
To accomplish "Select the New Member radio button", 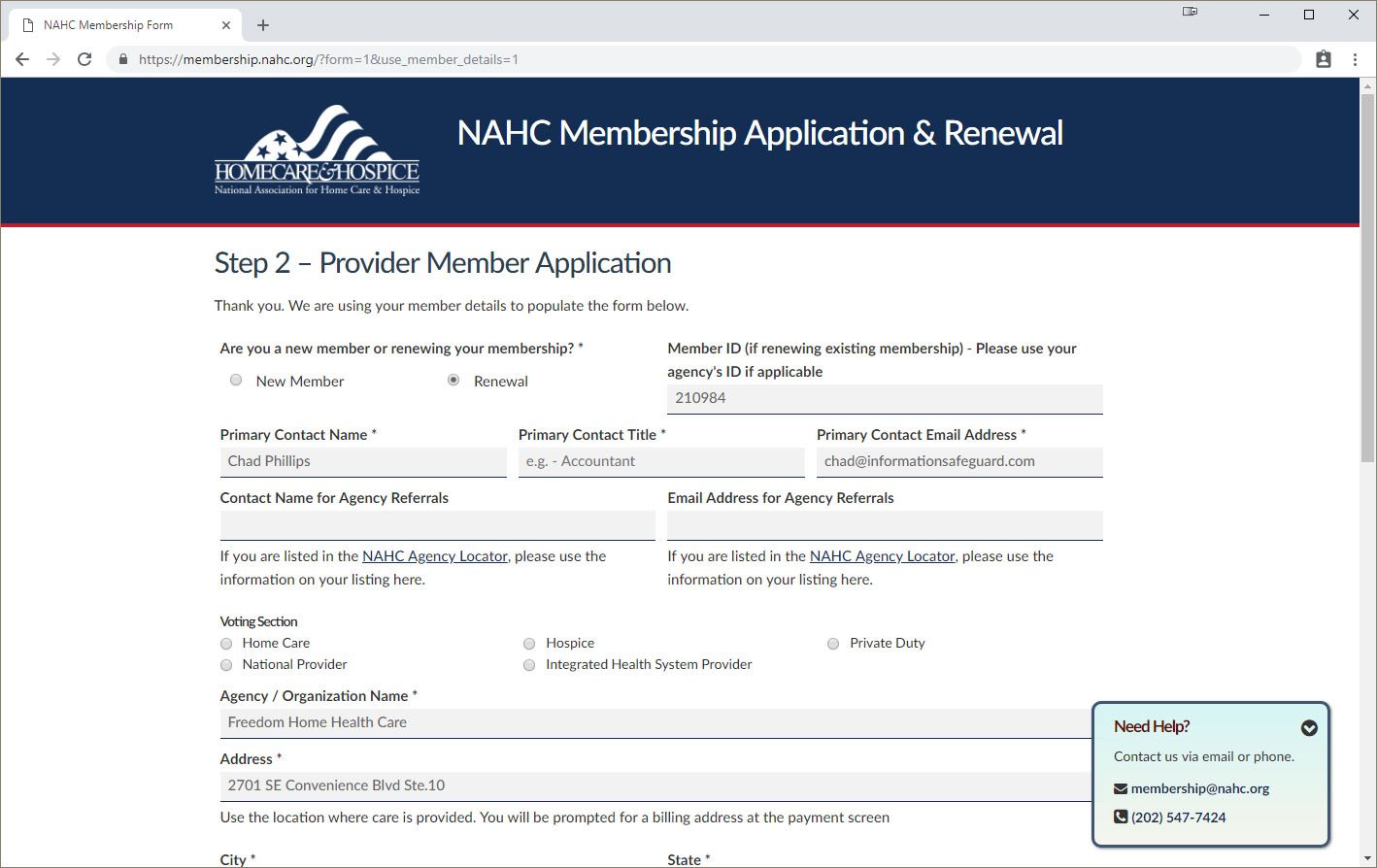I will [236, 380].
